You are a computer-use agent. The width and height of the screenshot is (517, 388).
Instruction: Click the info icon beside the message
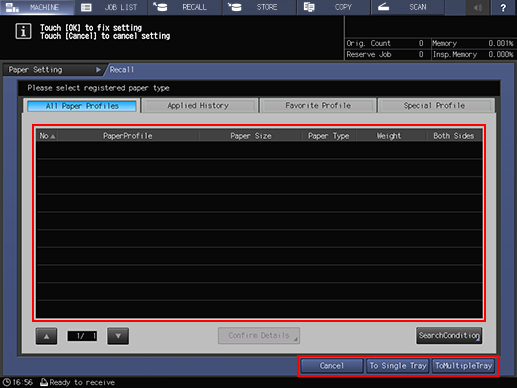(23, 31)
